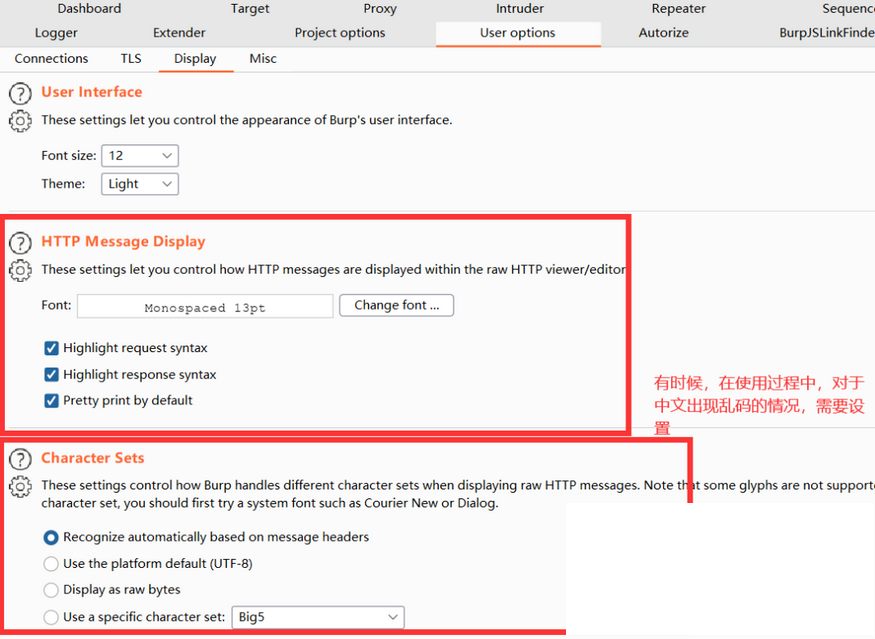Image resolution: width=875 pixels, height=639 pixels.
Task: Toggle Highlight response syntax checkbox
Action: click(51, 374)
